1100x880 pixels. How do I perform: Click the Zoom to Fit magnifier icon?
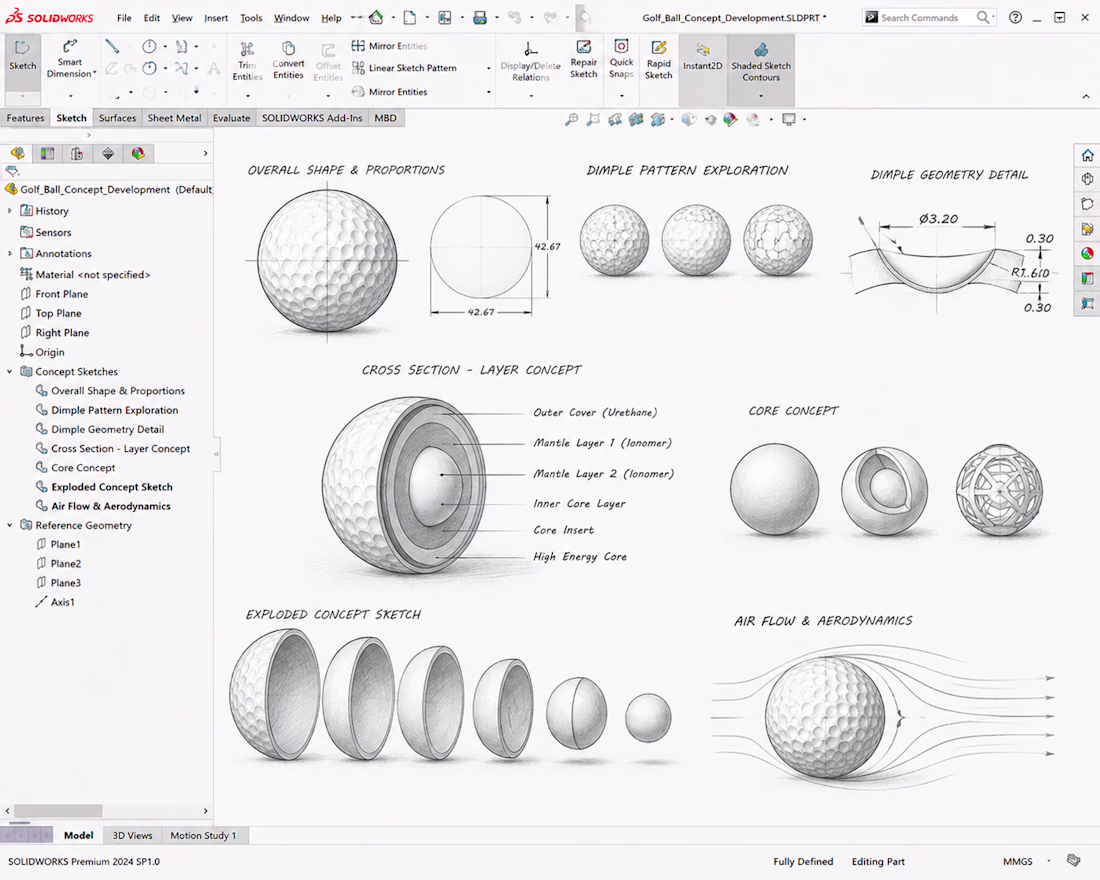pyautogui.click(x=572, y=119)
